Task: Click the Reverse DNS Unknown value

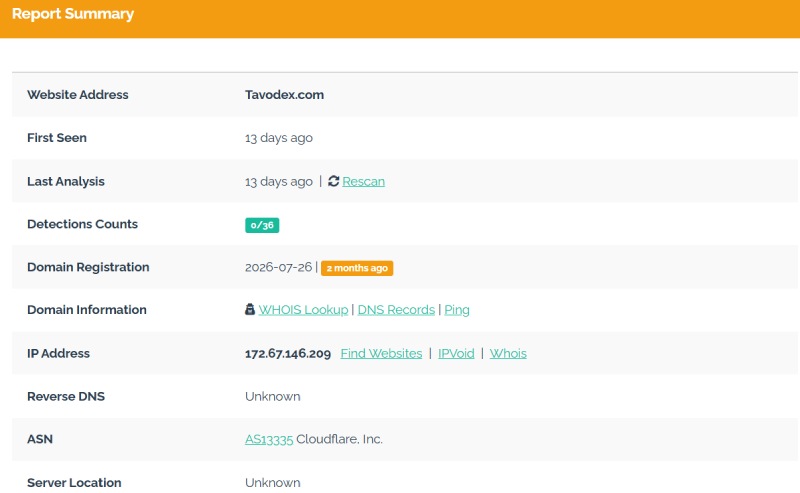Action: (272, 397)
